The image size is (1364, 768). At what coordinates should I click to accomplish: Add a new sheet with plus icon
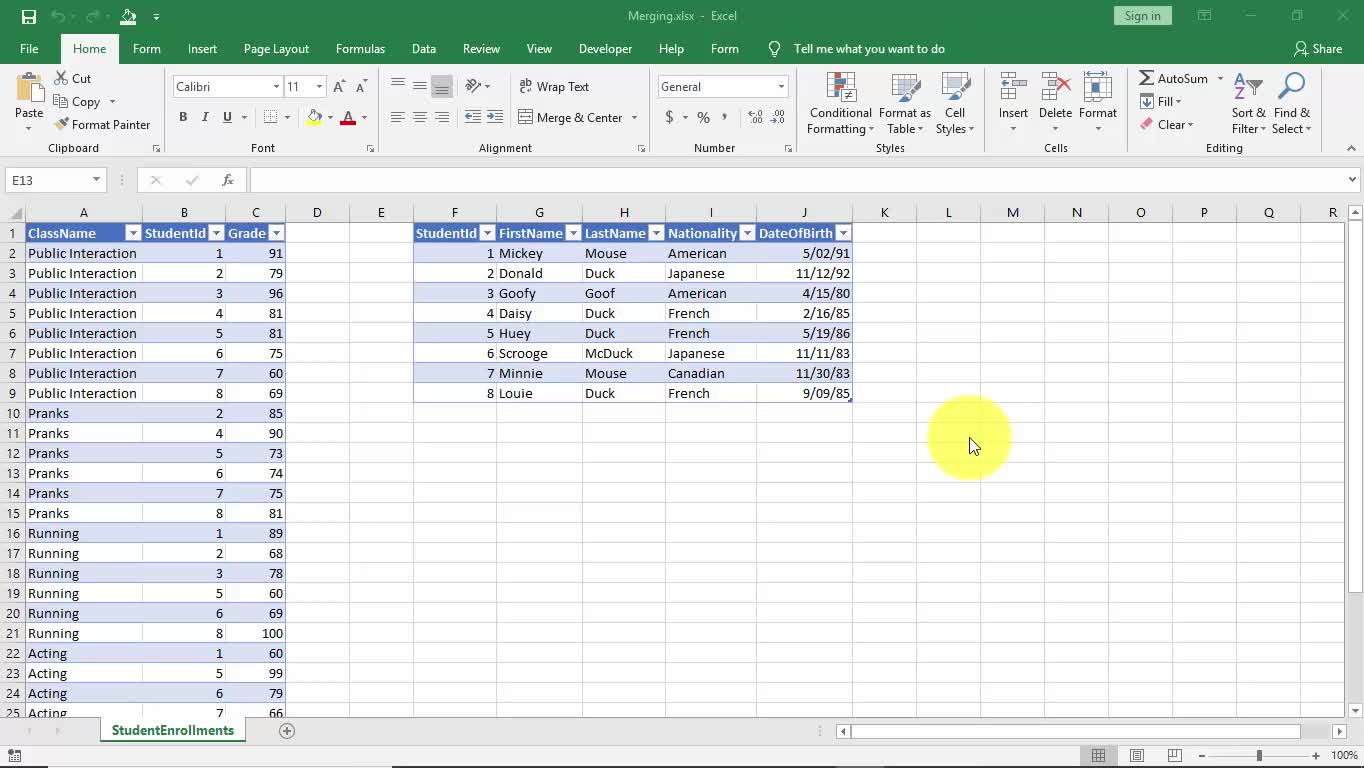(x=287, y=731)
